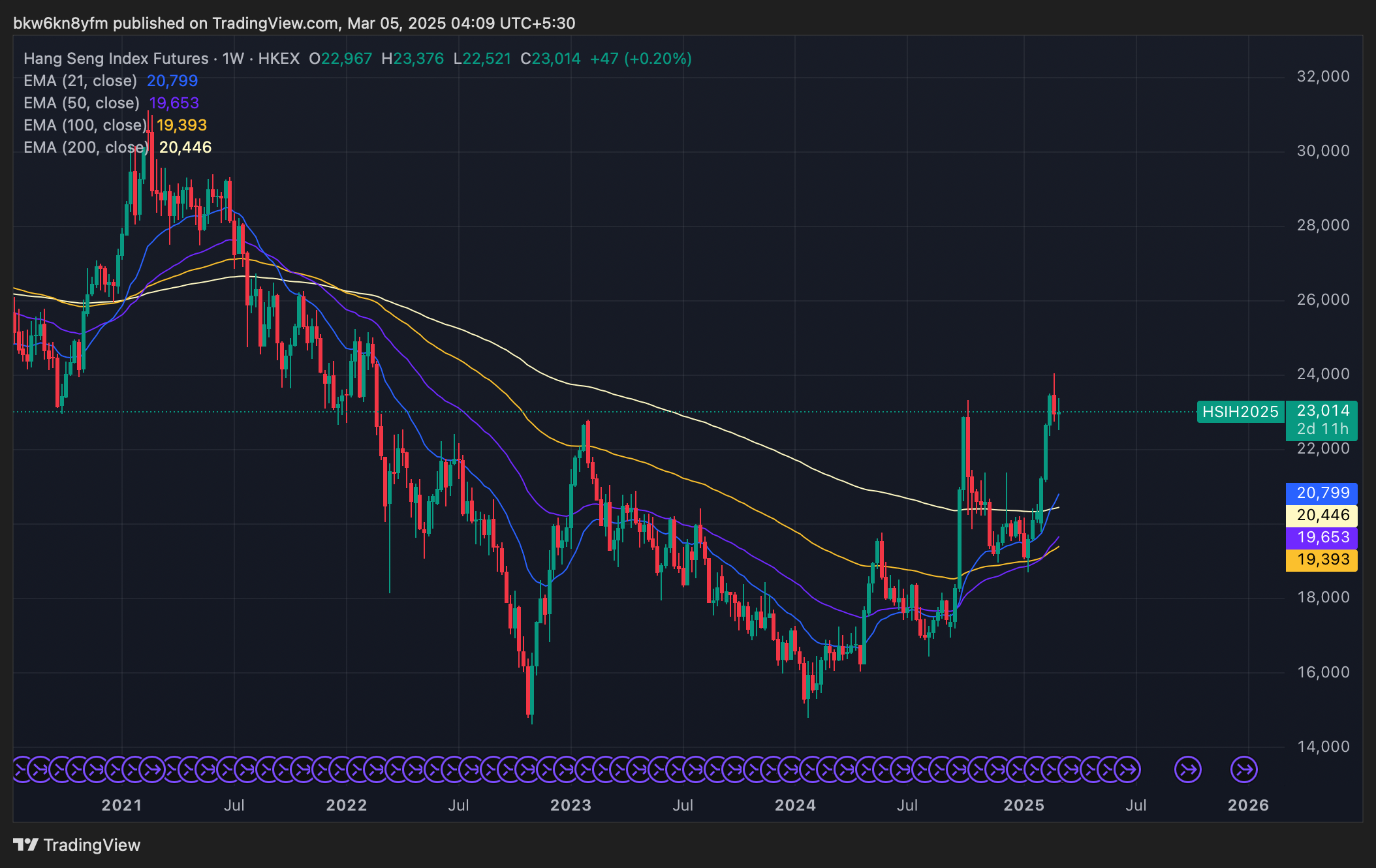Image resolution: width=1376 pixels, height=868 pixels.
Task: Click the EMA (100, close) legend entry
Action: click(x=85, y=125)
